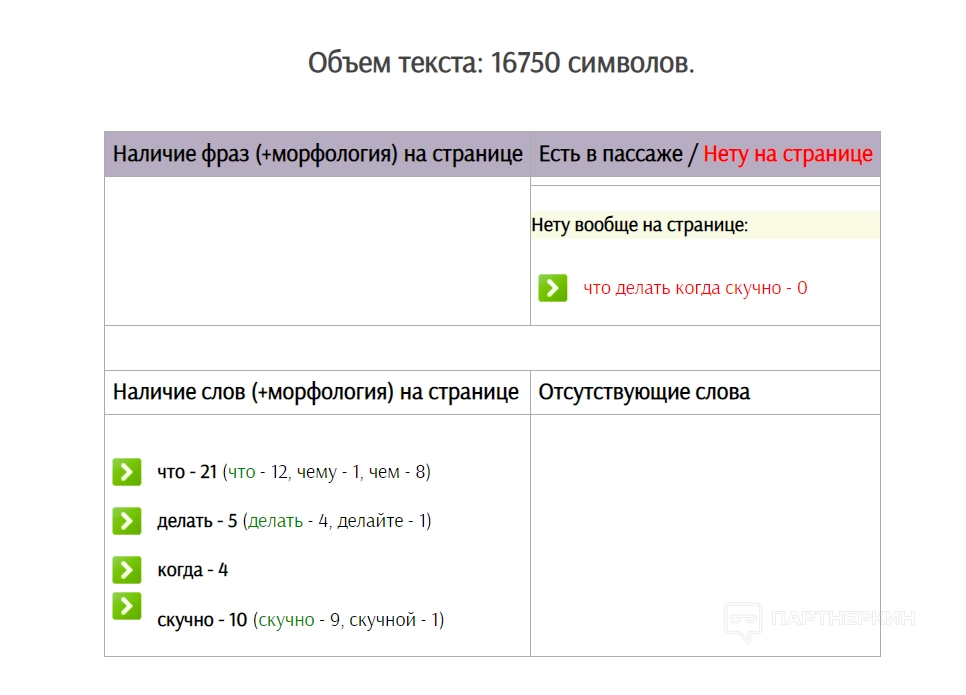Screen dimensions: 966x695
Task: Click word count 'скучно - 10'
Action: tap(202, 620)
